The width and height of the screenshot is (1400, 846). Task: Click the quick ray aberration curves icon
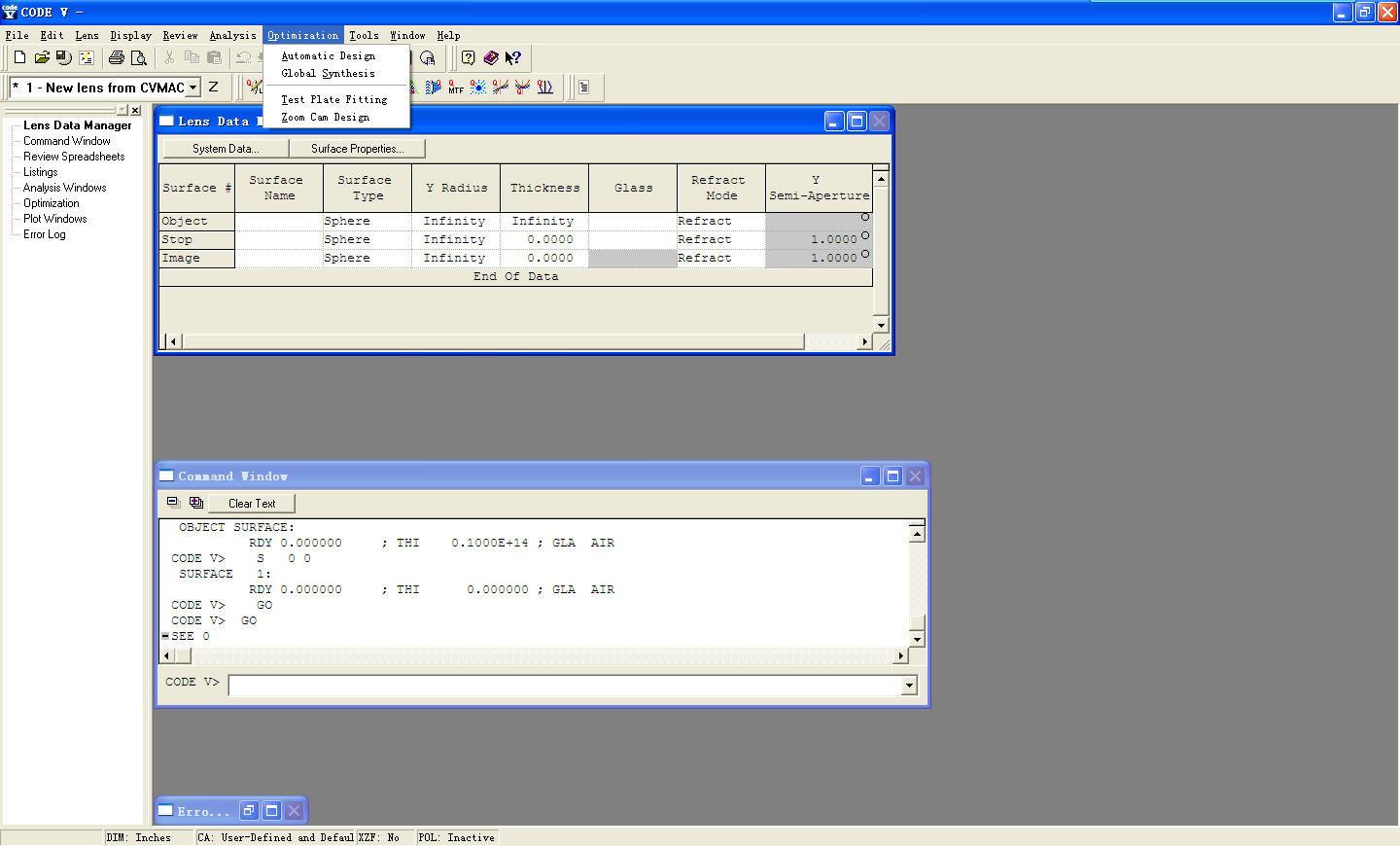click(501, 88)
